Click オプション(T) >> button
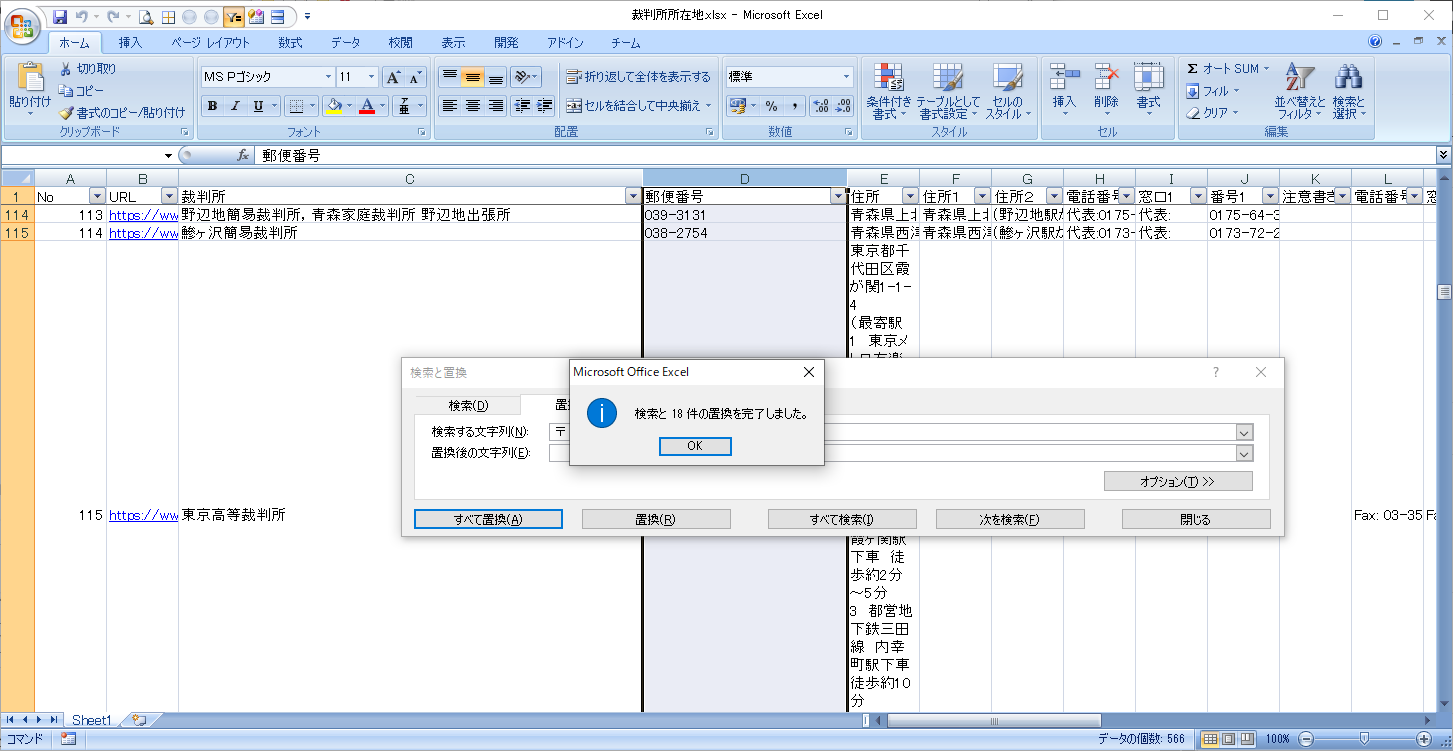 1178,481
